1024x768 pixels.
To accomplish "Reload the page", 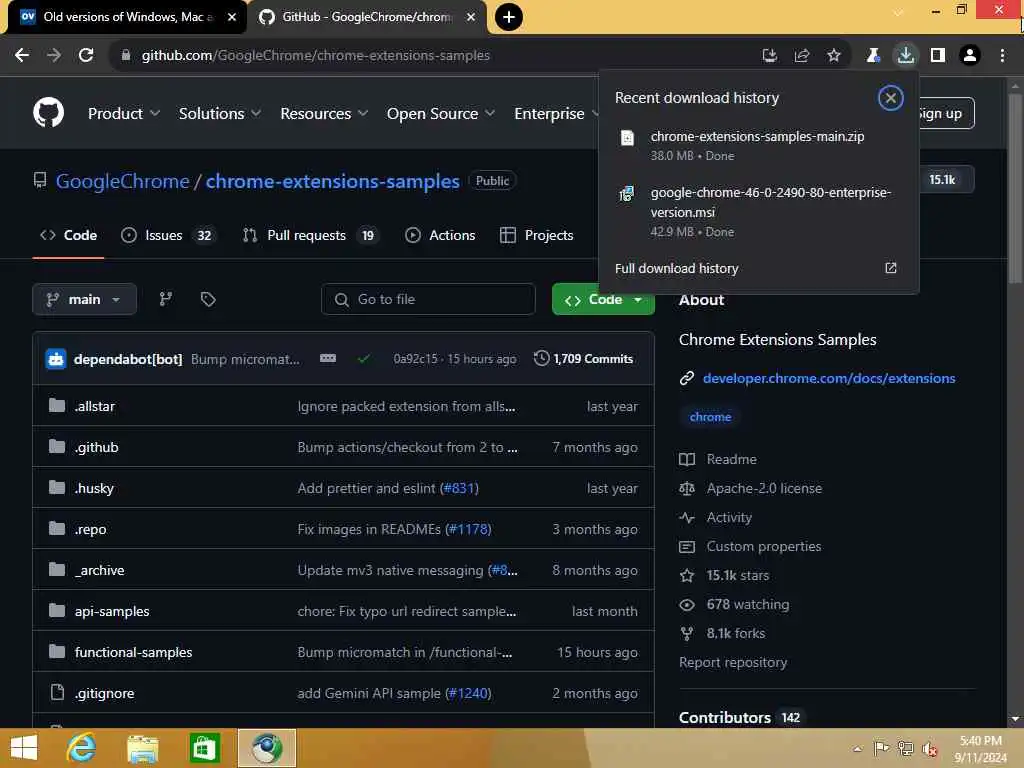I will click(x=86, y=56).
